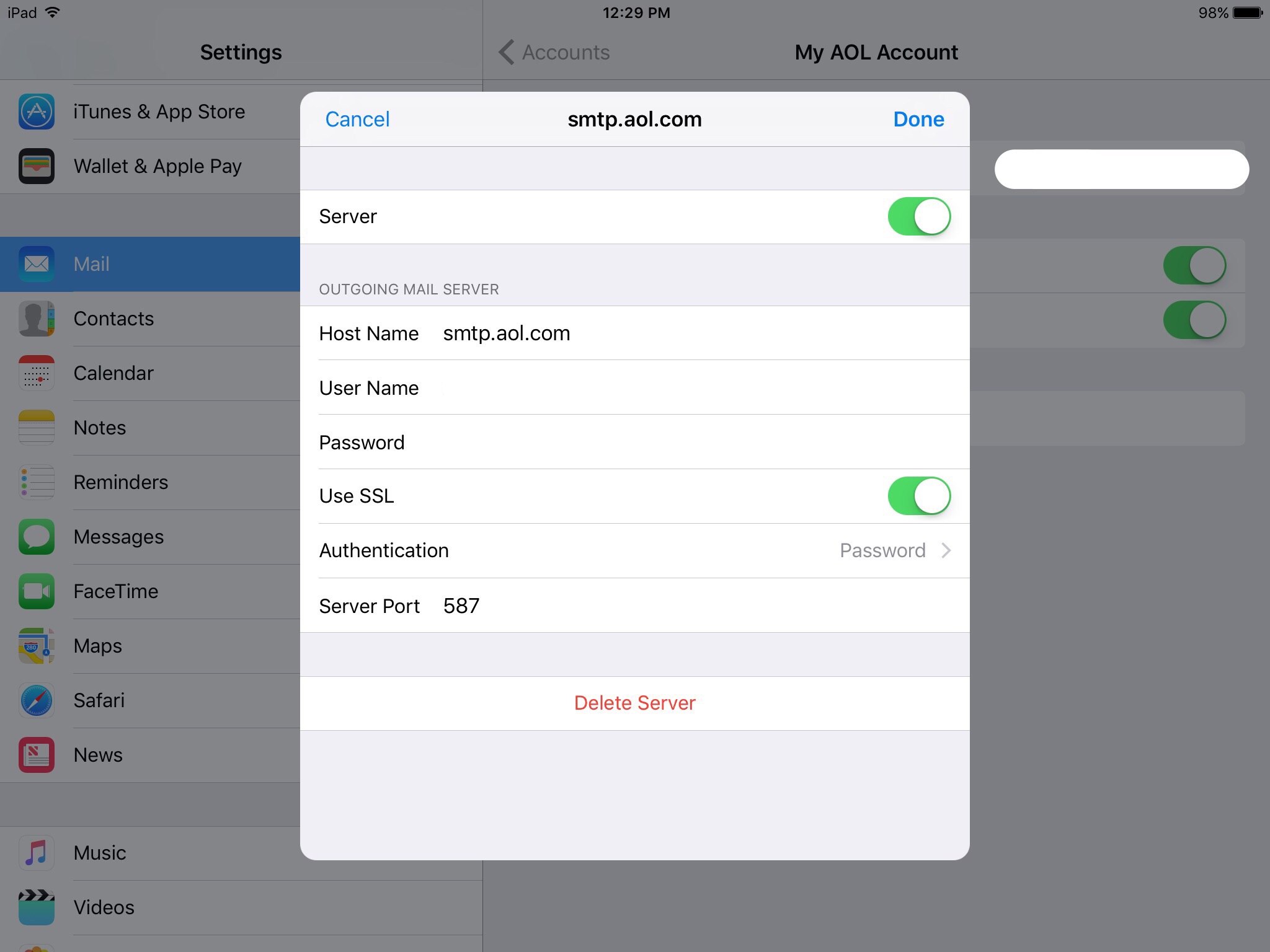
Task: Tap Done to save server settings
Action: click(918, 119)
